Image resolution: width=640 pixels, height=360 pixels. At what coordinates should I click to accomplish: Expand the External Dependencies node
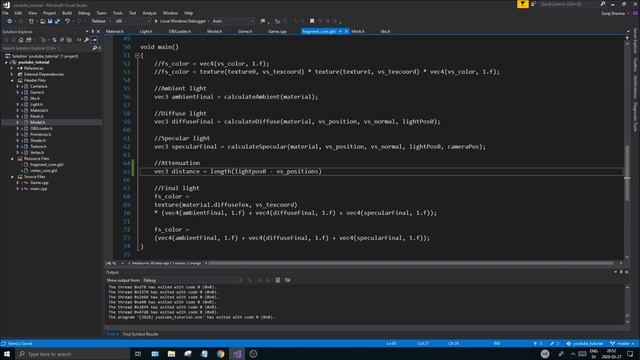click(x=12, y=74)
